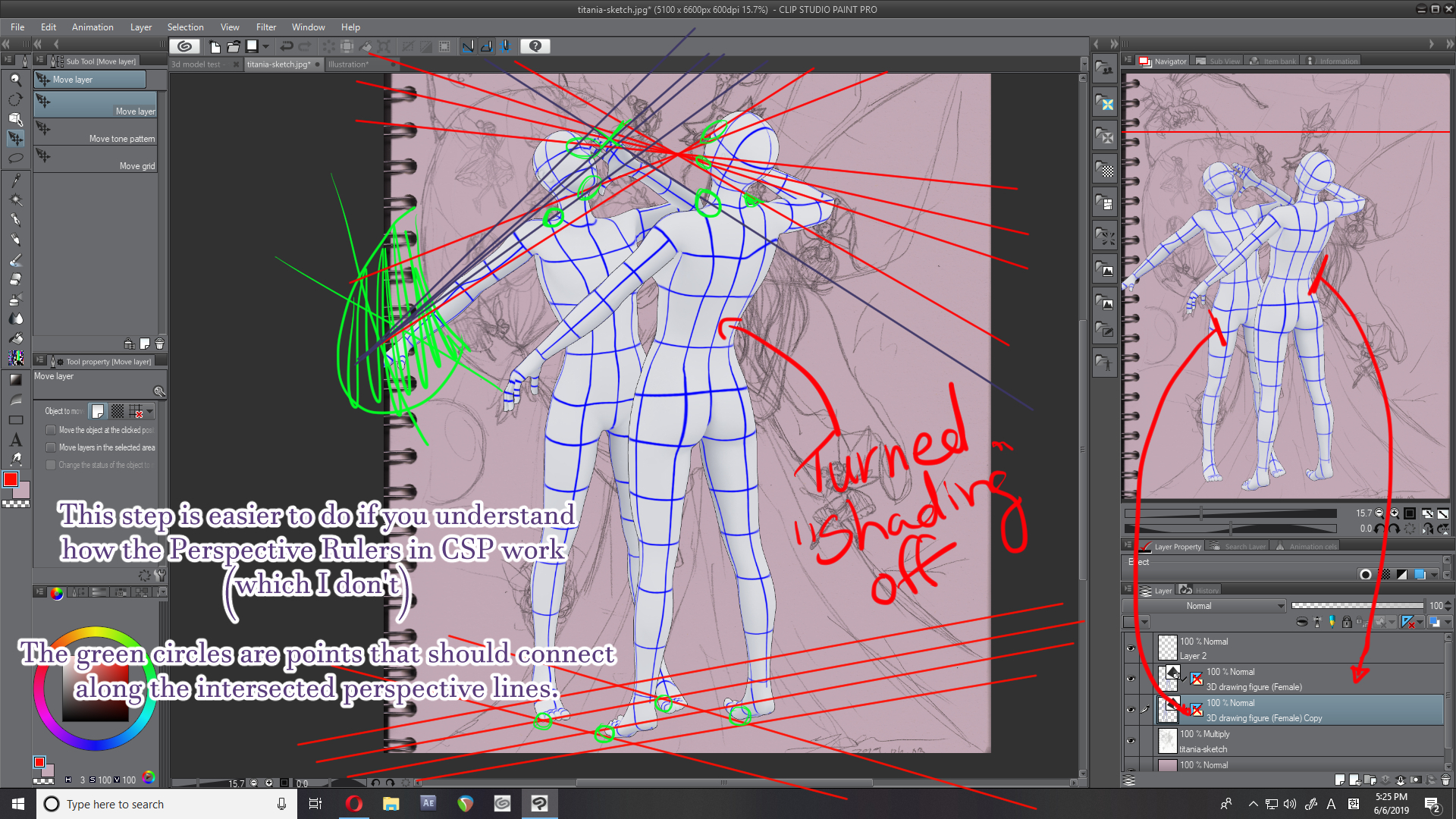1456x819 pixels.
Task: Select the Zoom magnifier tool
Action: click(15, 80)
